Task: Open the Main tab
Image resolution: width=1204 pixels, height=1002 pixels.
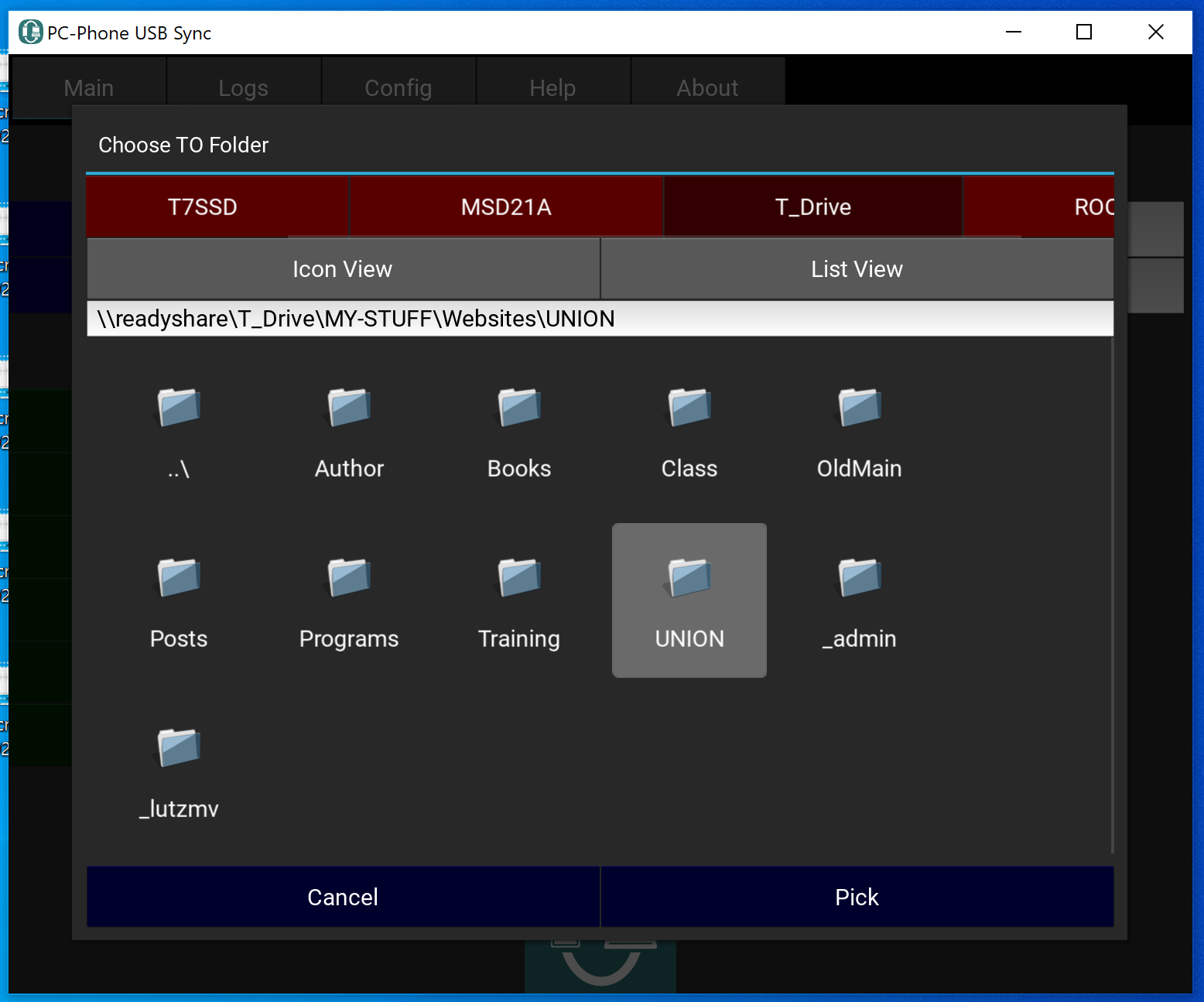Action: (89, 87)
